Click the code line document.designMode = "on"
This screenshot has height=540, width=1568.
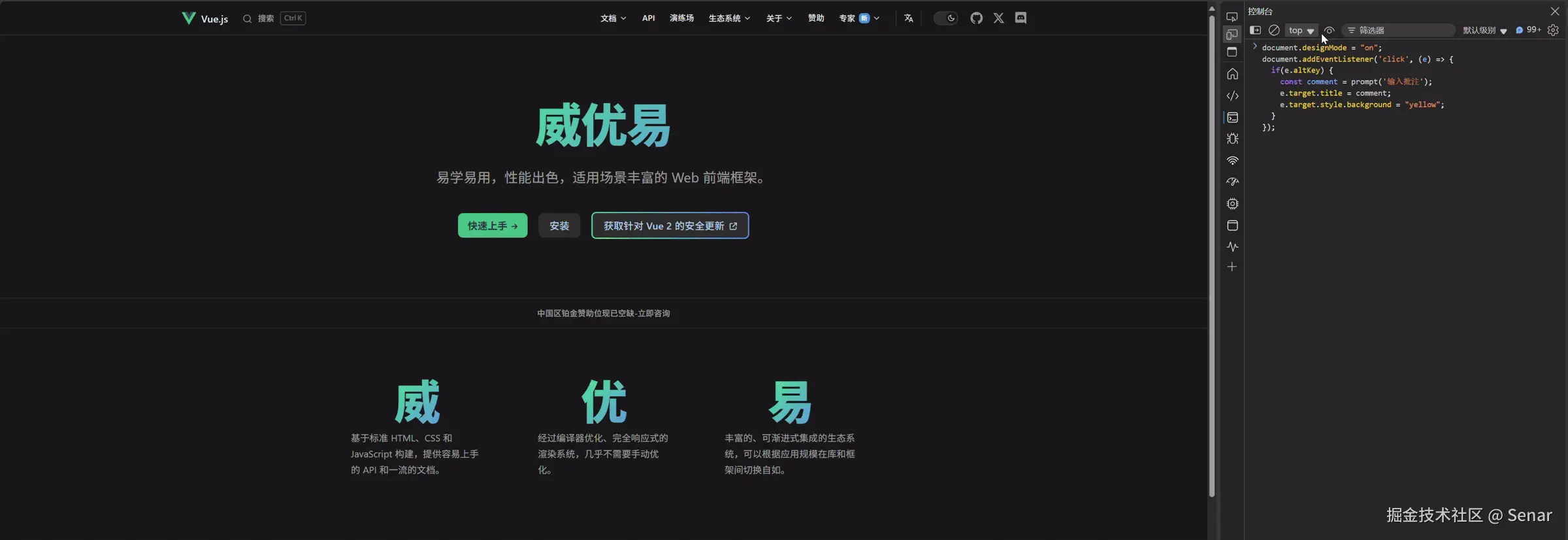tap(1322, 48)
